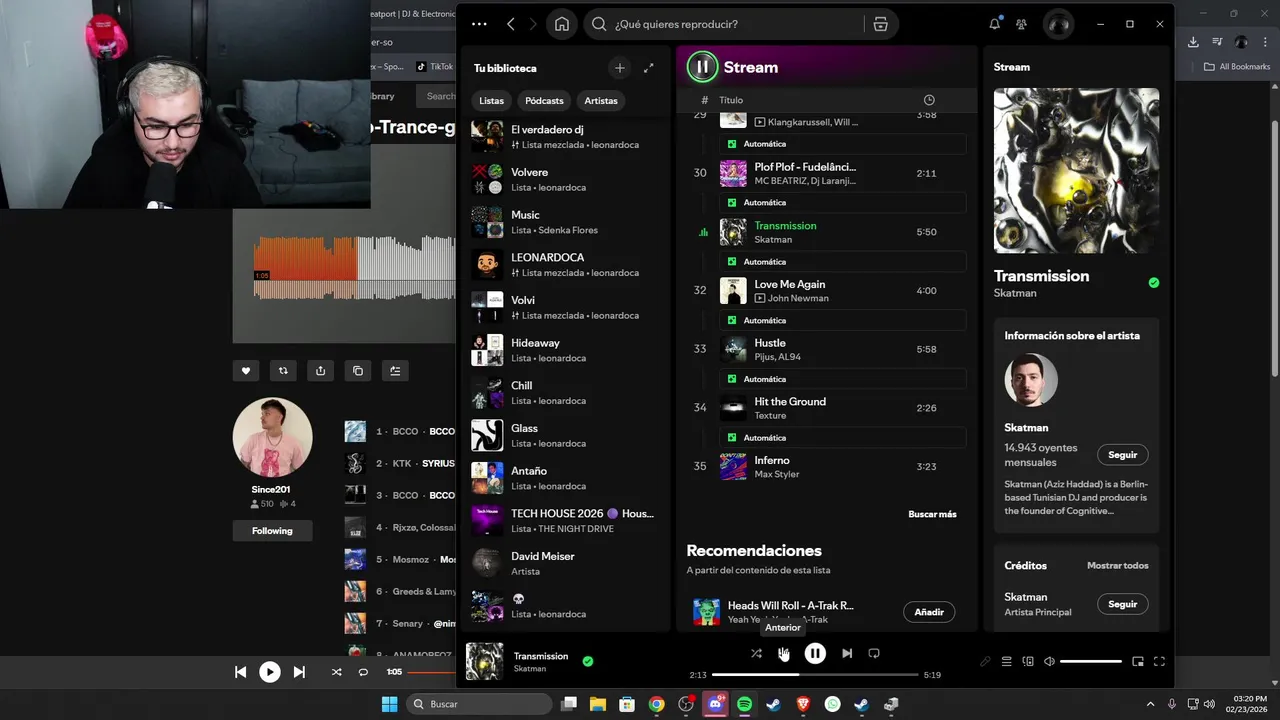The image size is (1280, 720).
Task: Open Spotify miniplayer
Action: point(1138,661)
